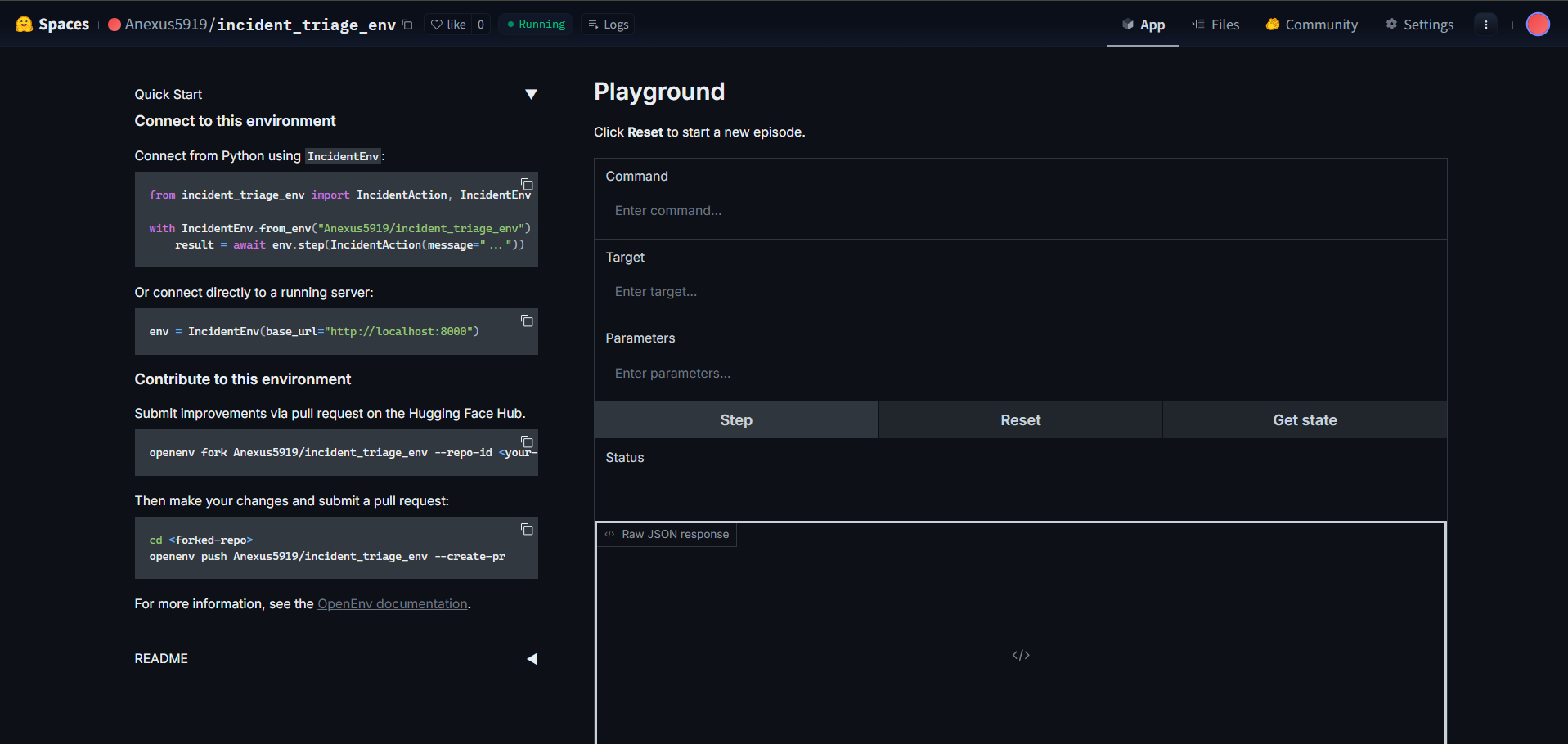This screenshot has height=744, width=1568.
Task: Focus the Command input field
Action: [x=1020, y=211]
